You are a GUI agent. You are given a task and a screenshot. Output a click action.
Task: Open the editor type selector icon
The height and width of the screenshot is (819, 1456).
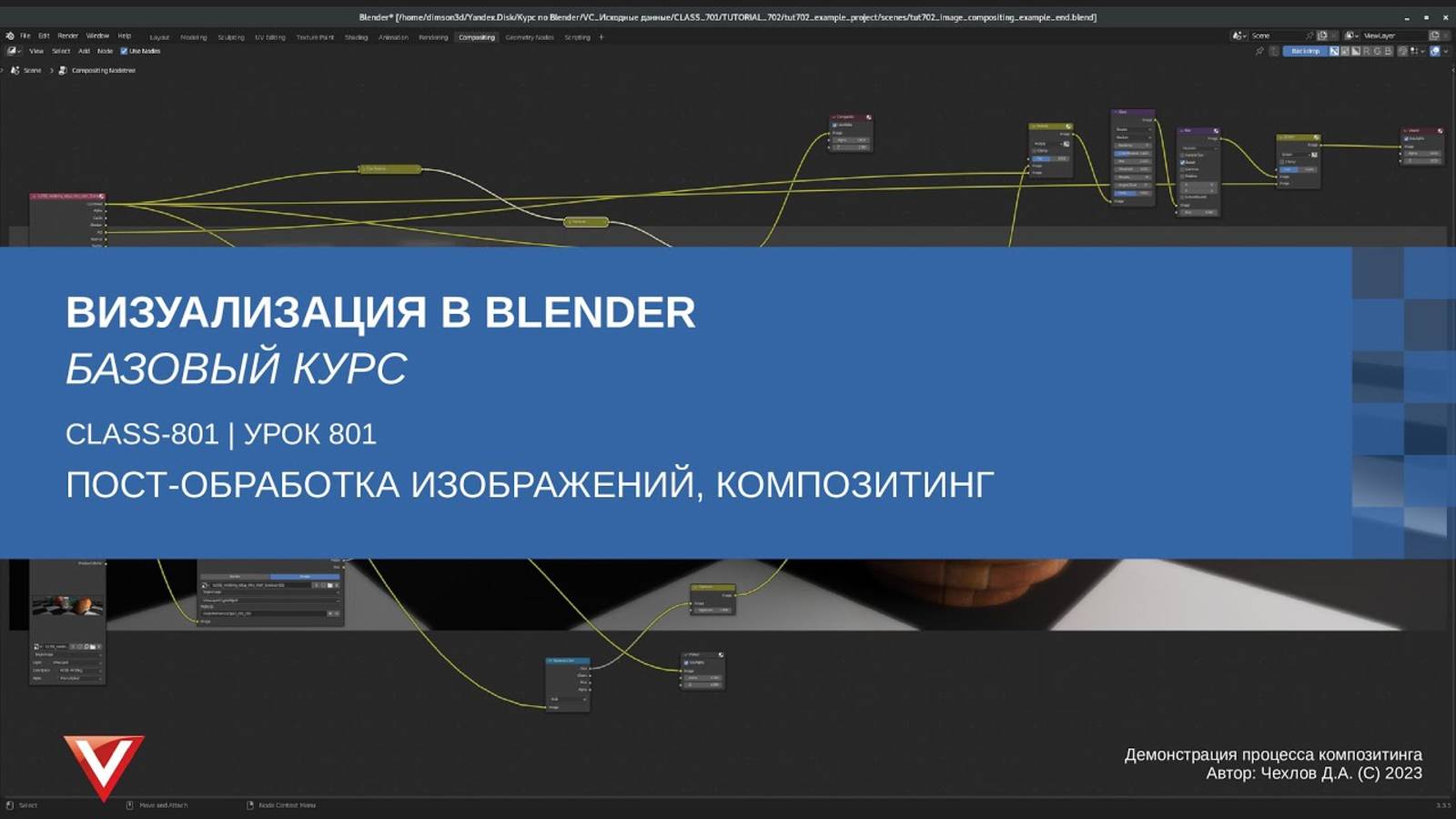pos(13,51)
